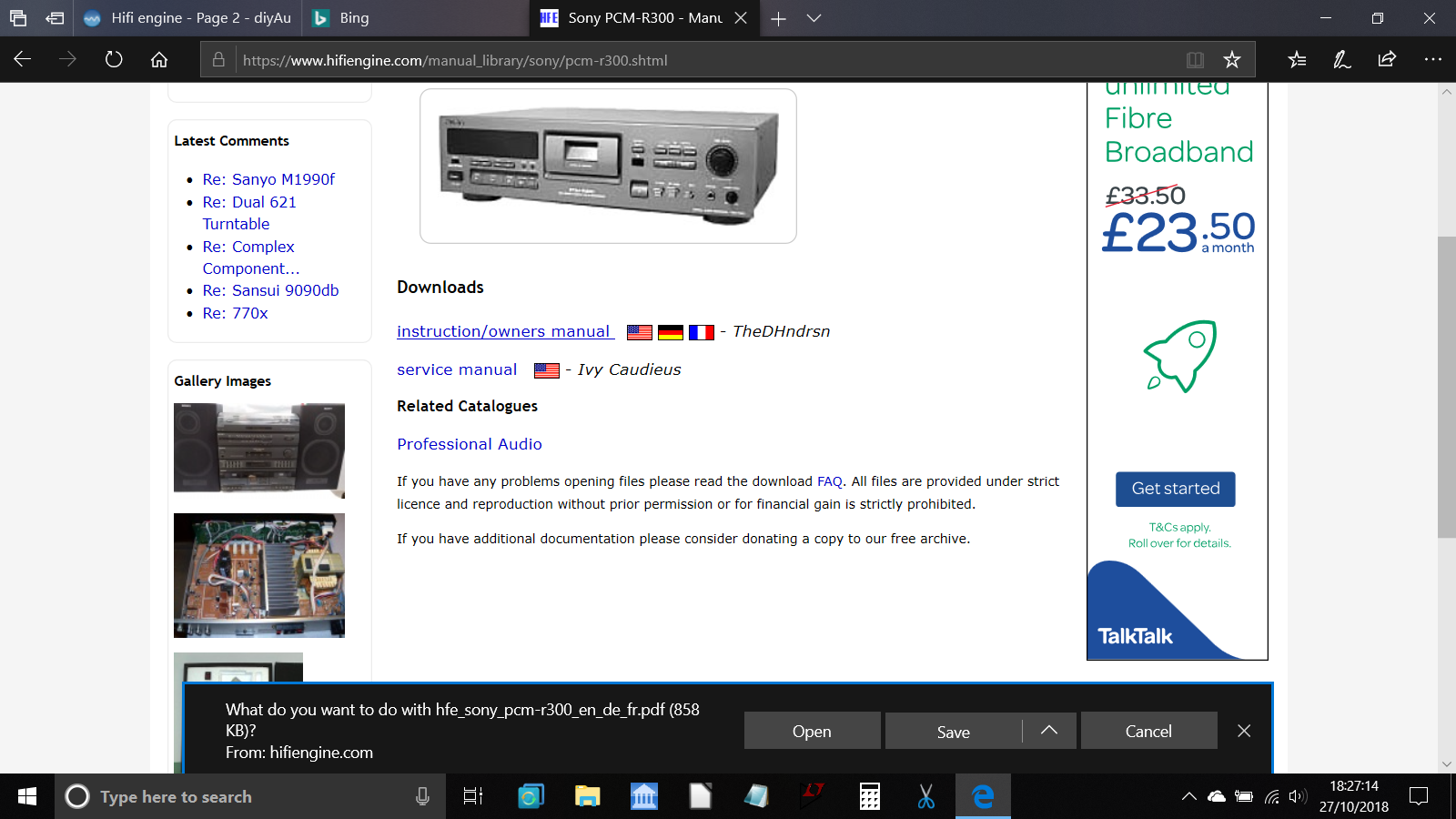Screen dimensions: 1456x819
Task: Open a new browser tab
Action: click(778, 18)
